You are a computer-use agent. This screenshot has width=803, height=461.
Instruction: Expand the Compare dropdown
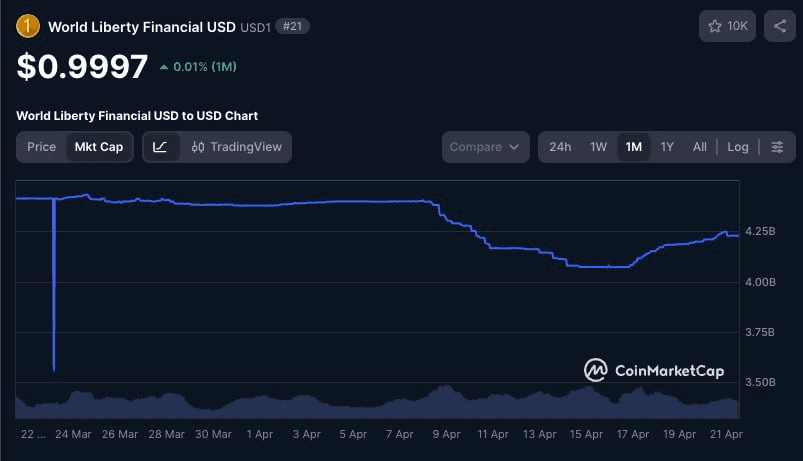(x=485, y=147)
